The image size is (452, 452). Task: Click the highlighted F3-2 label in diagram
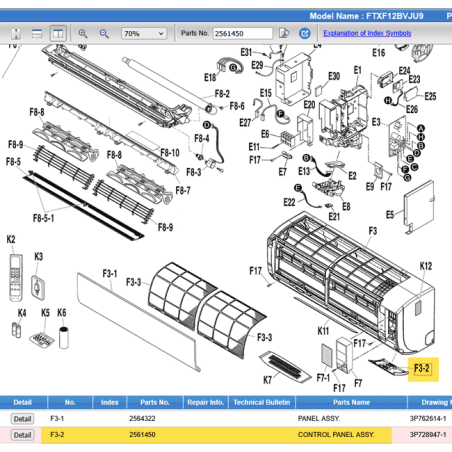[x=423, y=369]
